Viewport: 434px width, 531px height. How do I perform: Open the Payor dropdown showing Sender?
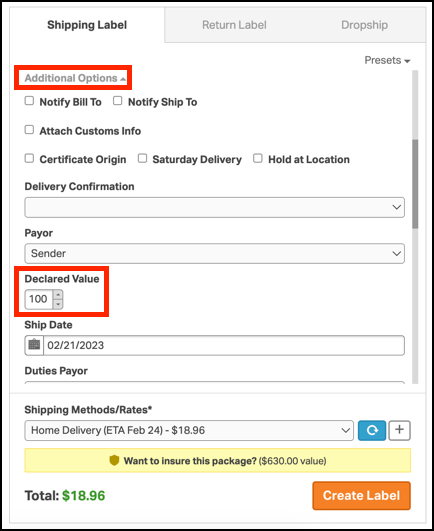pyautogui.click(x=215, y=253)
